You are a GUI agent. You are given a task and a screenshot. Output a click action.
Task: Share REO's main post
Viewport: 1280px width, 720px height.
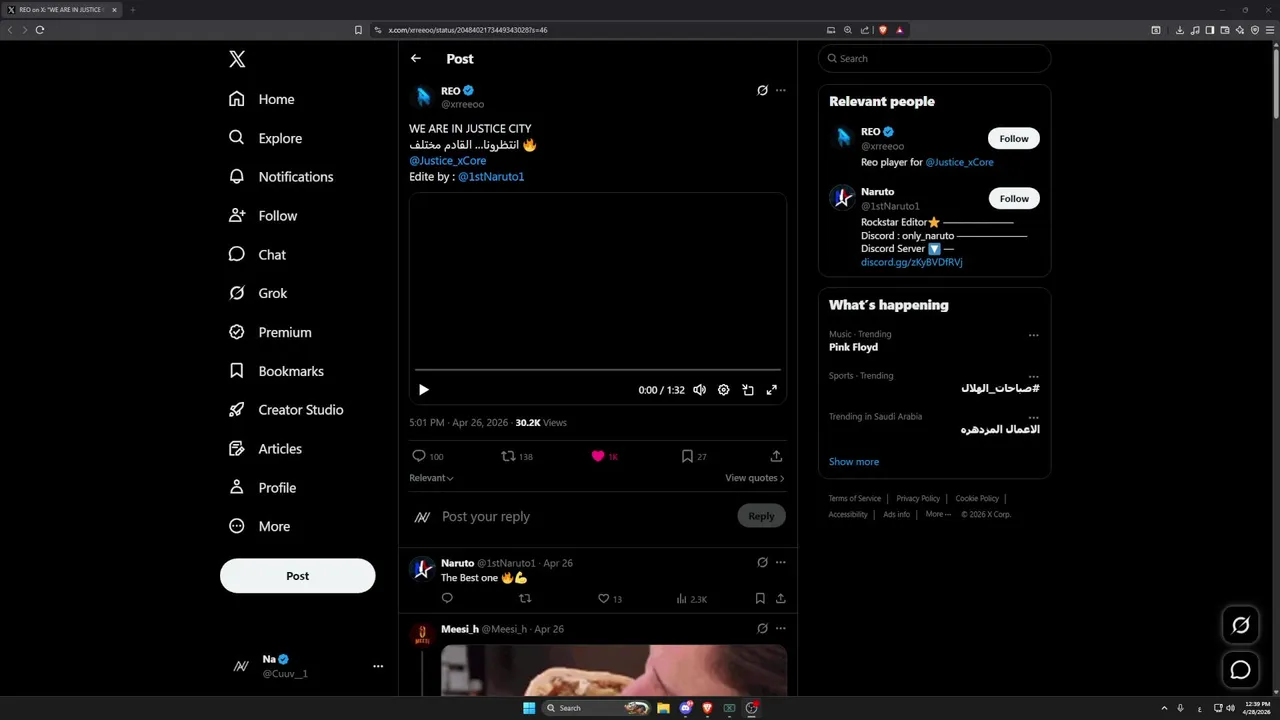pos(776,456)
